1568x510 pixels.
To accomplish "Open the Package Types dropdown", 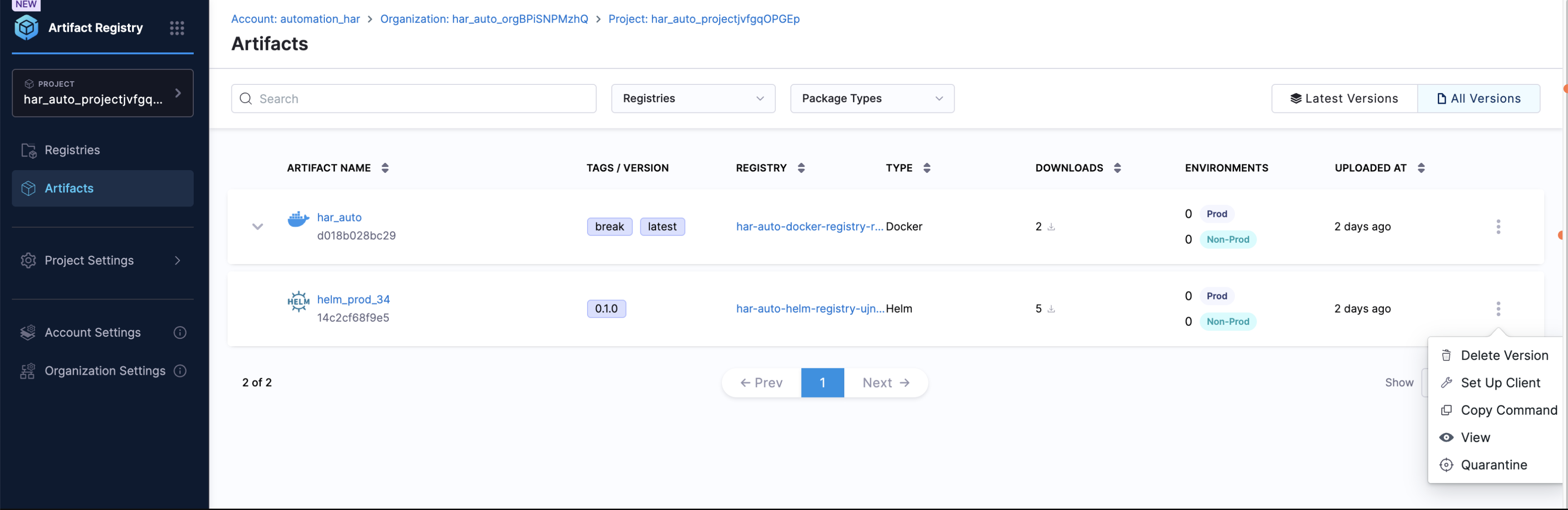I will (x=872, y=98).
